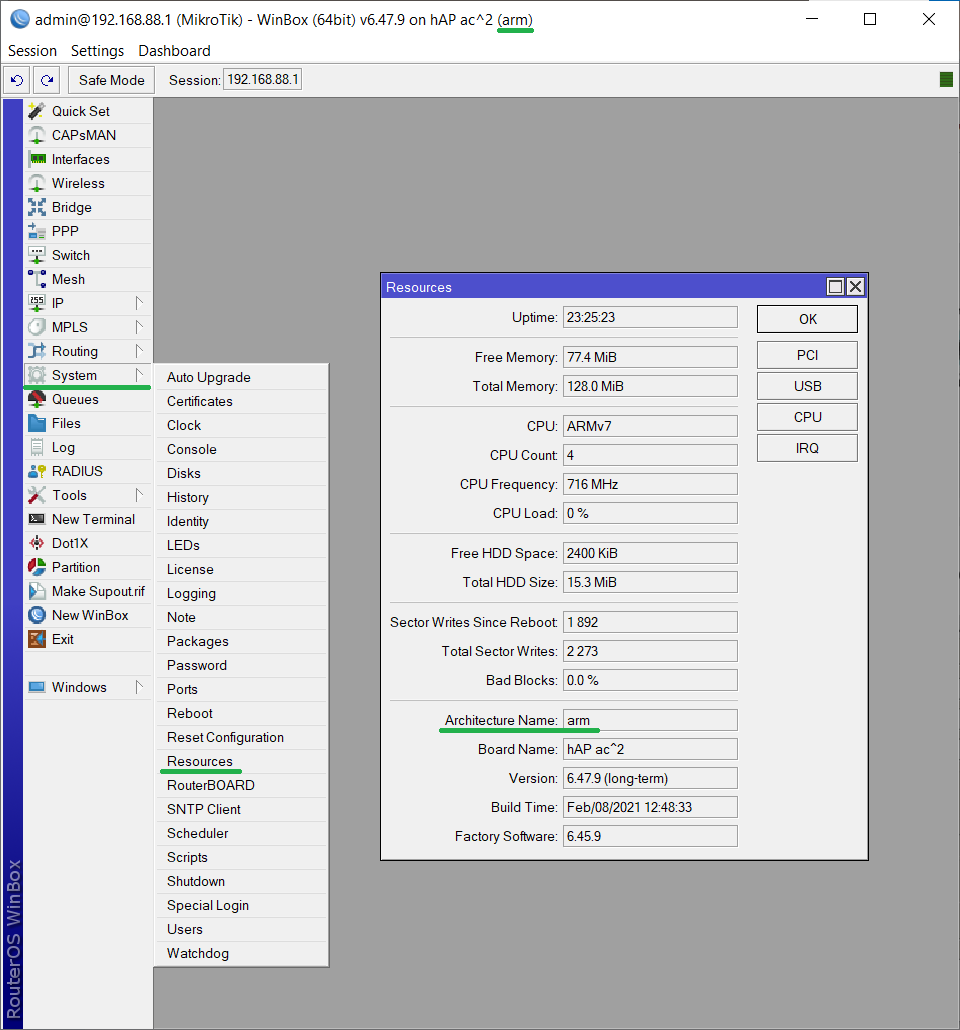The width and height of the screenshot is (960, 1030).
Task: Click the USB button
Action: 807,386
